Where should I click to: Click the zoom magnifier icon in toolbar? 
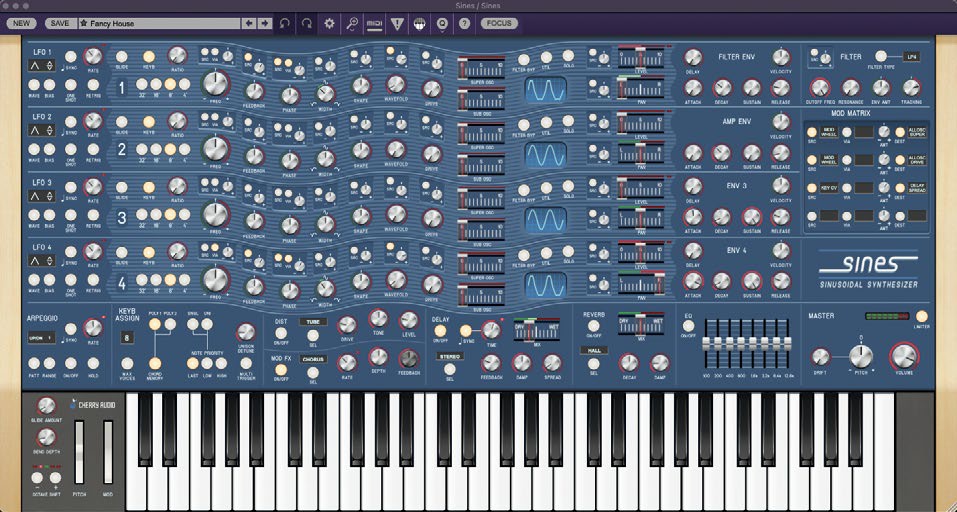[352, 24]
